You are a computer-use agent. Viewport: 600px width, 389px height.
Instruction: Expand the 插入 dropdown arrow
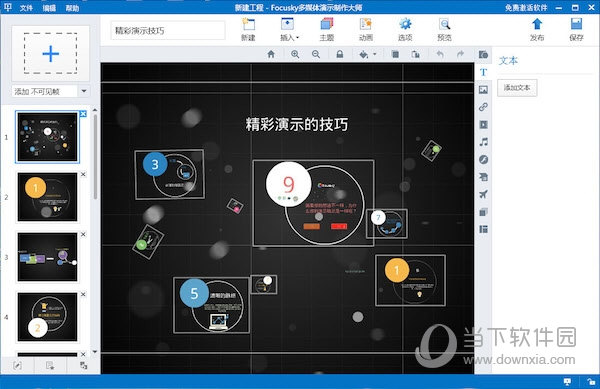(297, 37)
